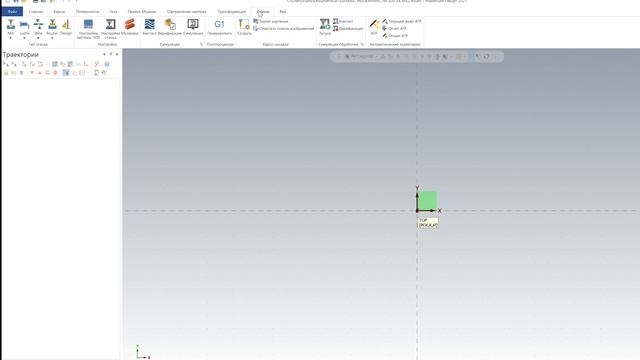Viewport: 640px width, 360px height.
Task: Click Текущий файл ATP
Action: coord(402,21)
